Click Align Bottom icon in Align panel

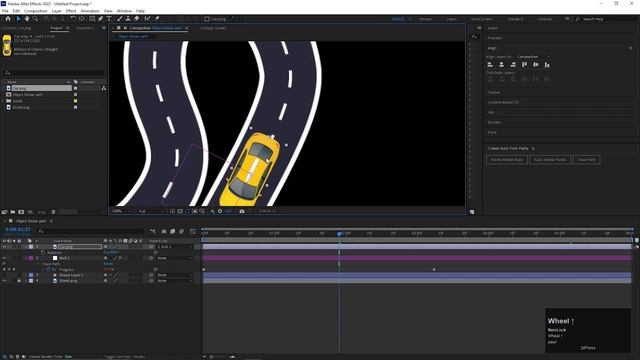coord(547,64)
